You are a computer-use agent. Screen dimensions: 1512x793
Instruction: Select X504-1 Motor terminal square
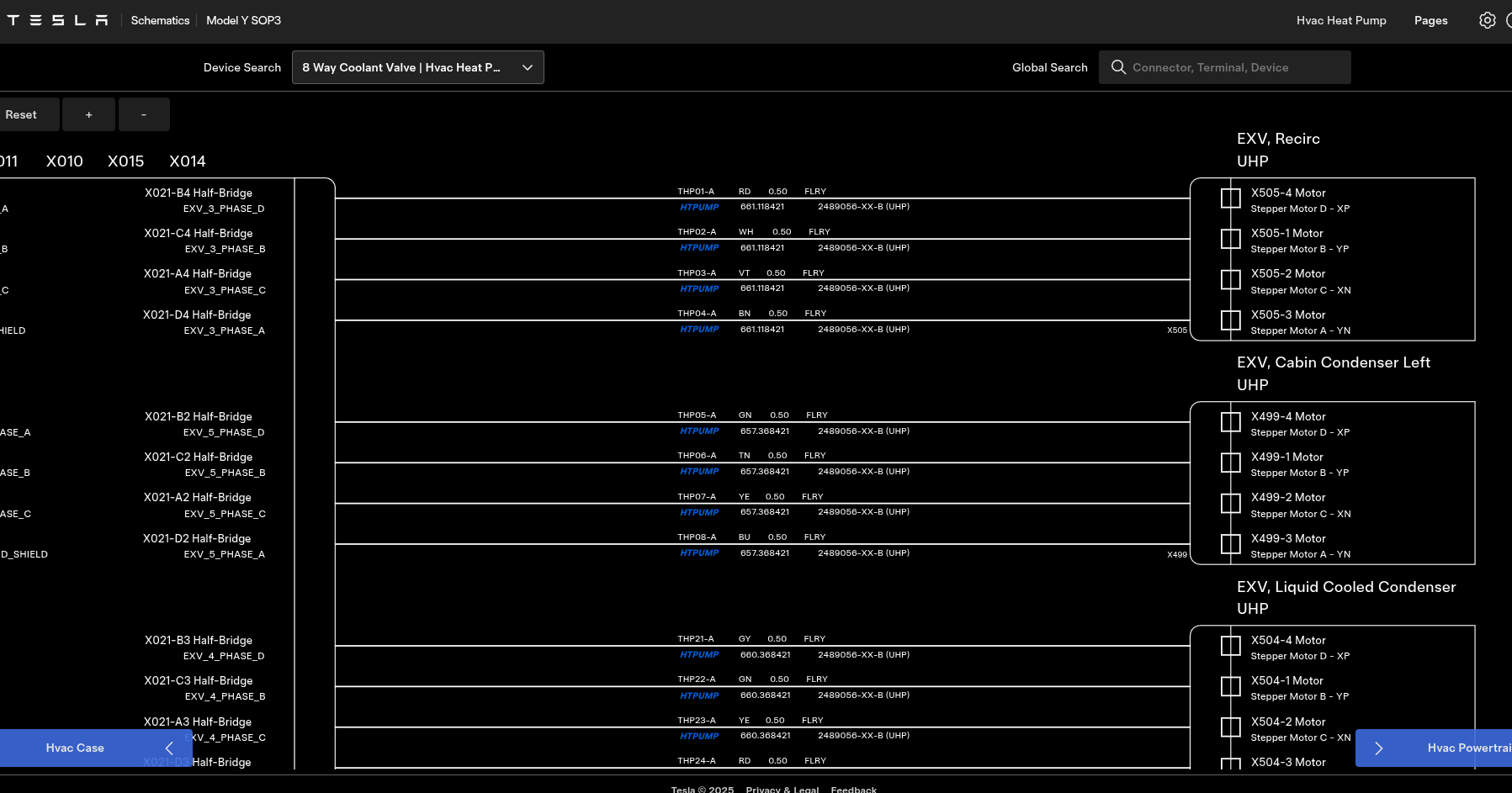1230,686
